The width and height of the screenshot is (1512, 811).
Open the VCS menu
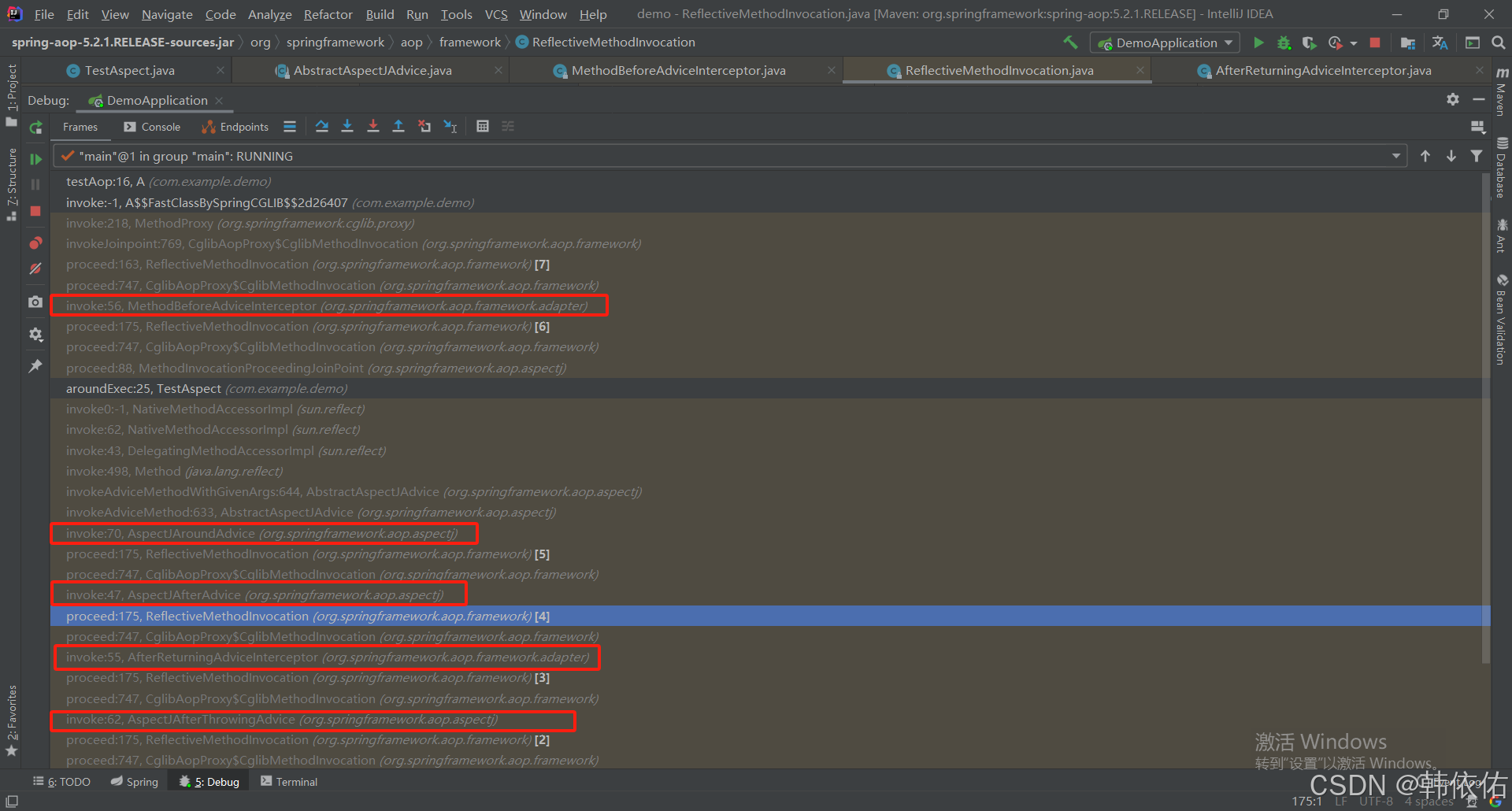(x=495, y=14)
